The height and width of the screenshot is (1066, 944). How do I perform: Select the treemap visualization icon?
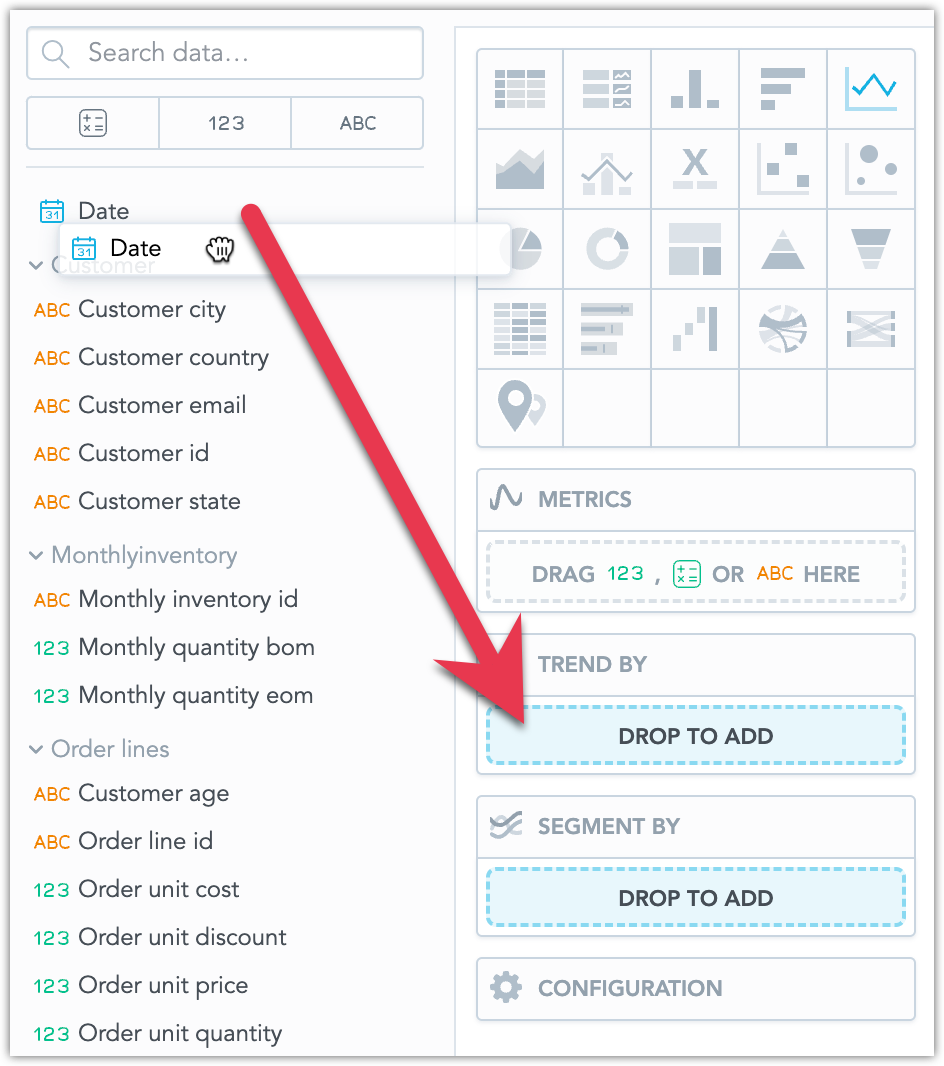point(694,247)
